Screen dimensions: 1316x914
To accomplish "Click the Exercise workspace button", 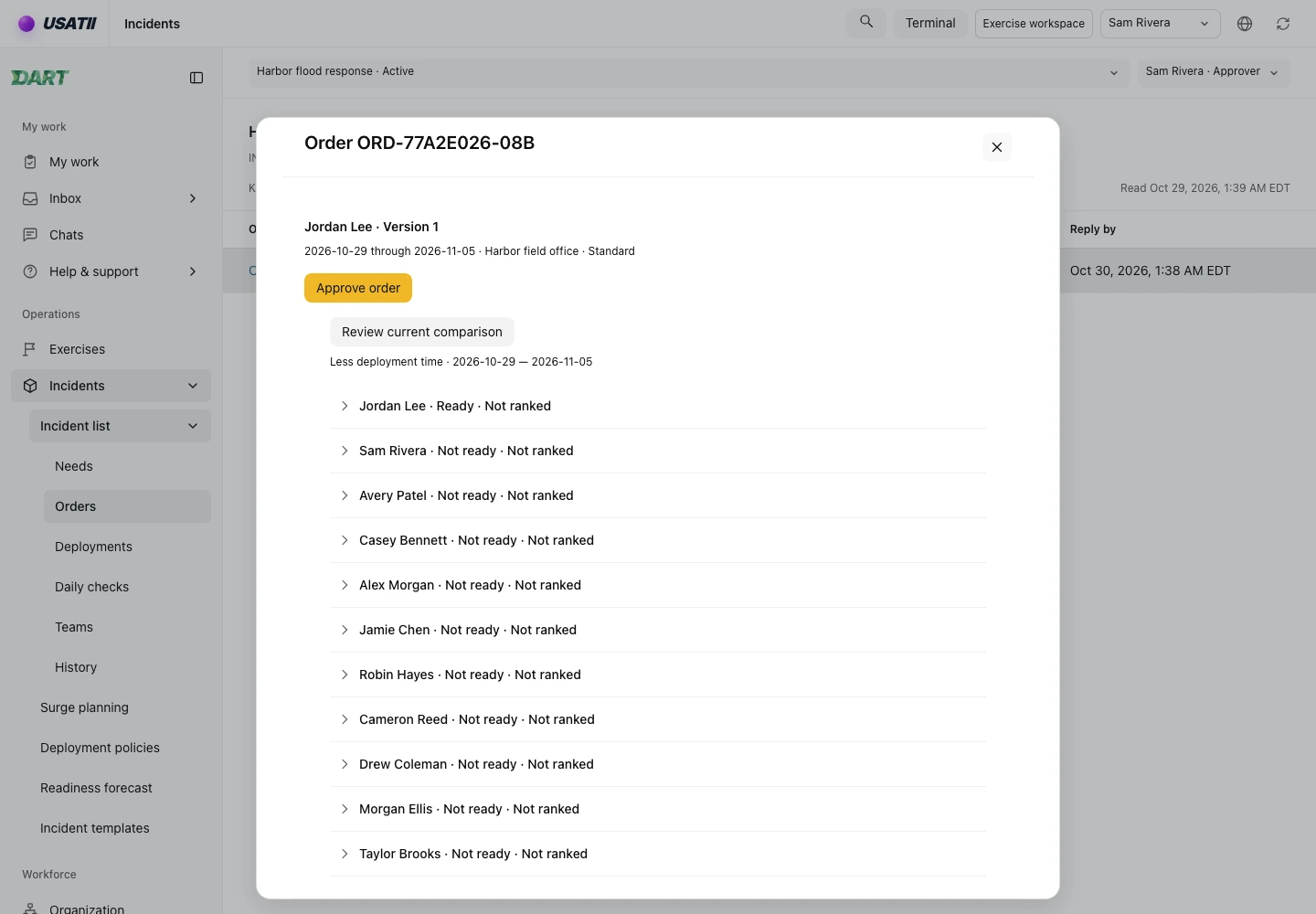I will tap(1034, 23).
